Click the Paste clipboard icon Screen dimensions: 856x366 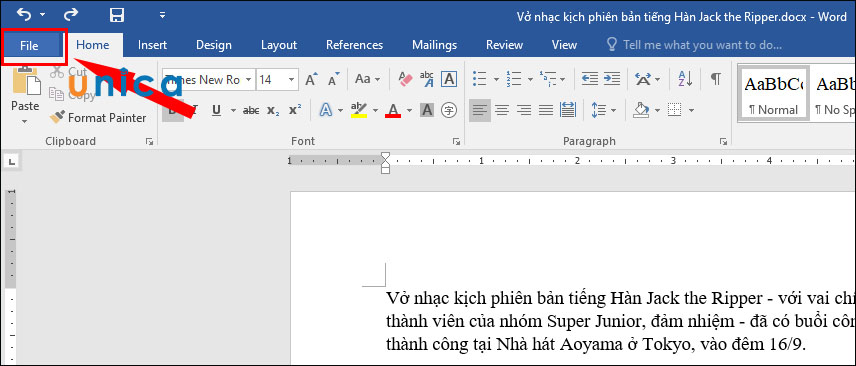click(26, 82)
